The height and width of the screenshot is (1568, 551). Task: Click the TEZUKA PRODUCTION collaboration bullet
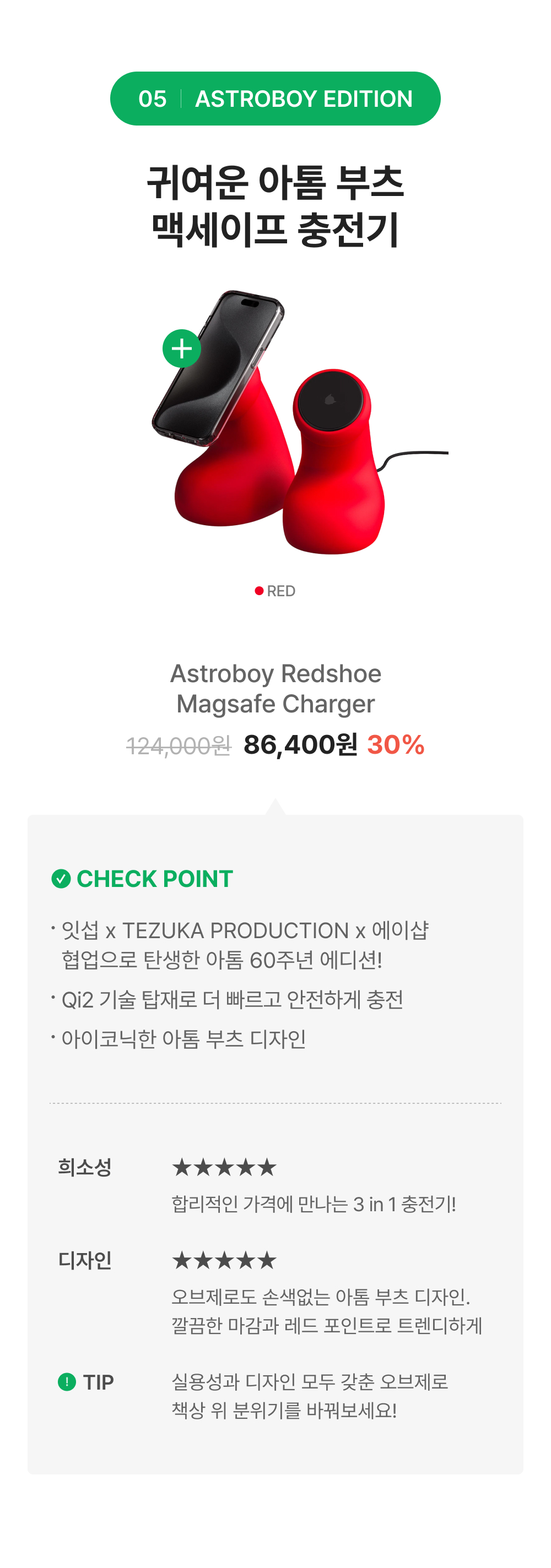point(245,945)
